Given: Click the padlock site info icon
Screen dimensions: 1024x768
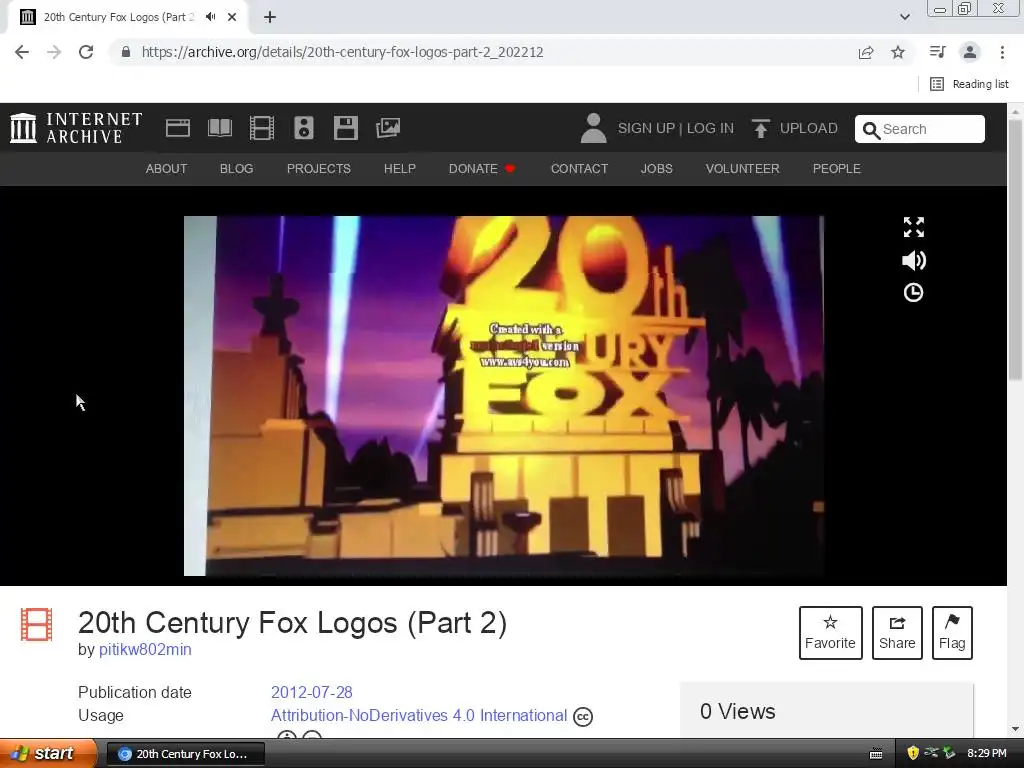Looking at the screenshot, I should click(126, 52).
